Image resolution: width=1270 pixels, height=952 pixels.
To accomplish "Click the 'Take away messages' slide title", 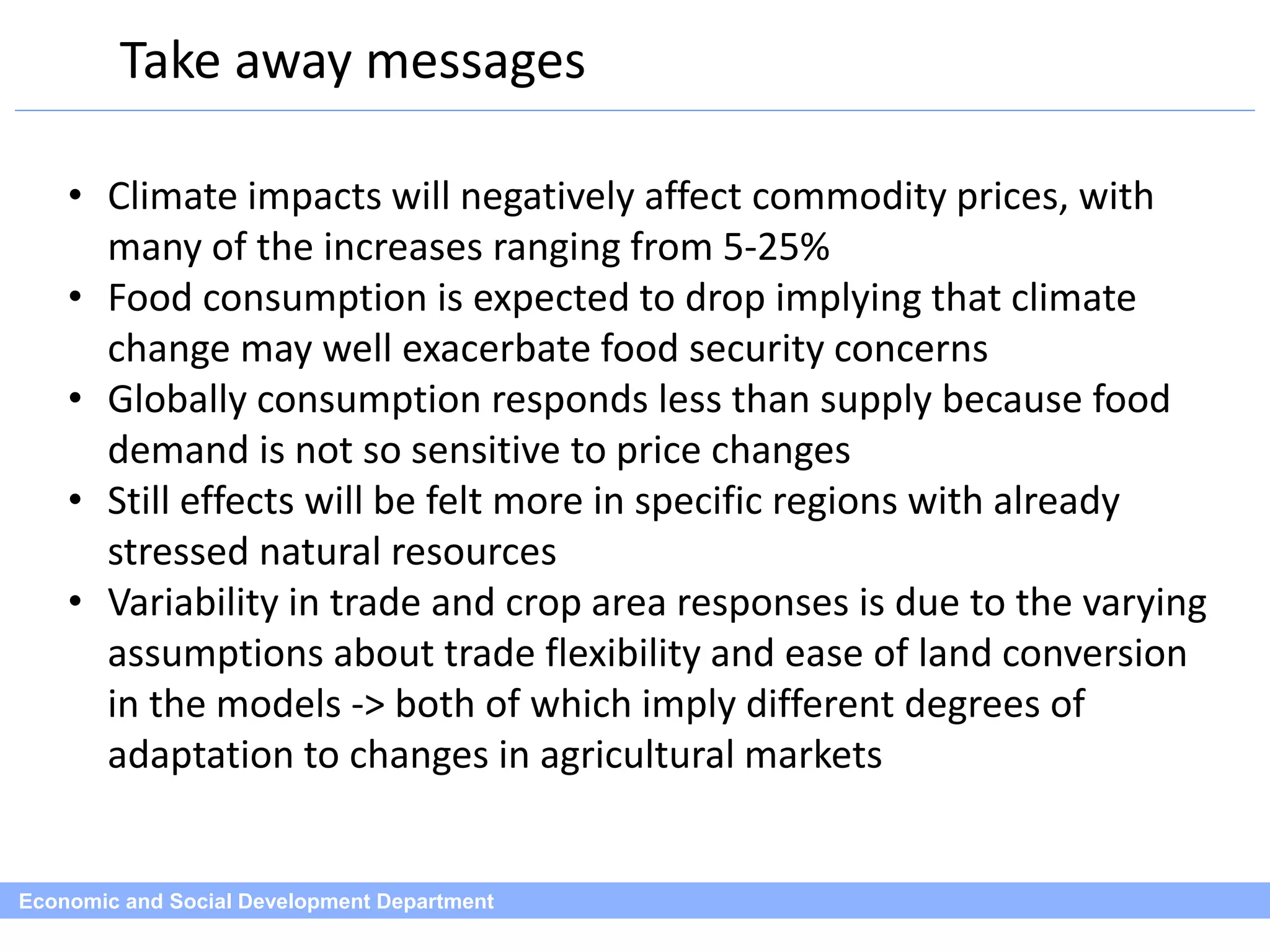I will (x=352, y=61).
